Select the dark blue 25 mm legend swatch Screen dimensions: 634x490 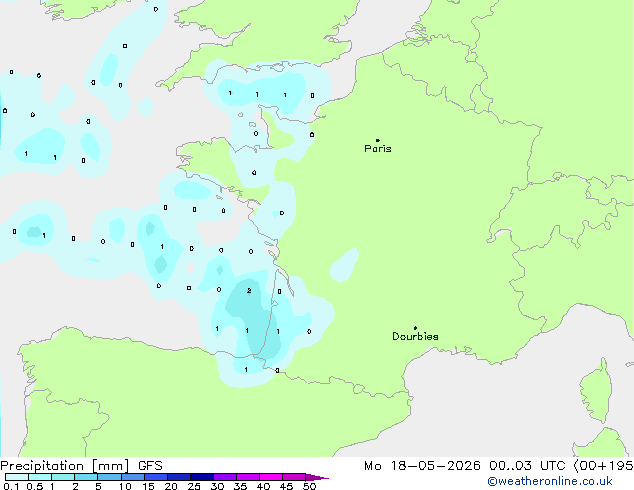pyautogui.click(x=201, y=477)
